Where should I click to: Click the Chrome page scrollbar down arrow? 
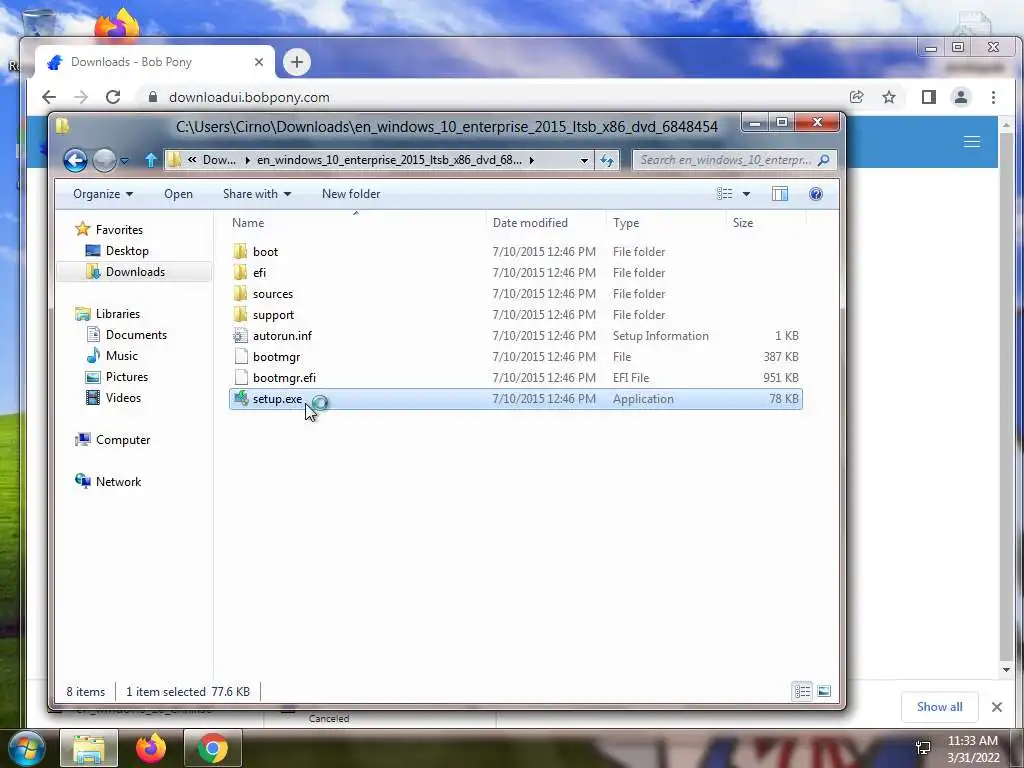click(1006, 670)
